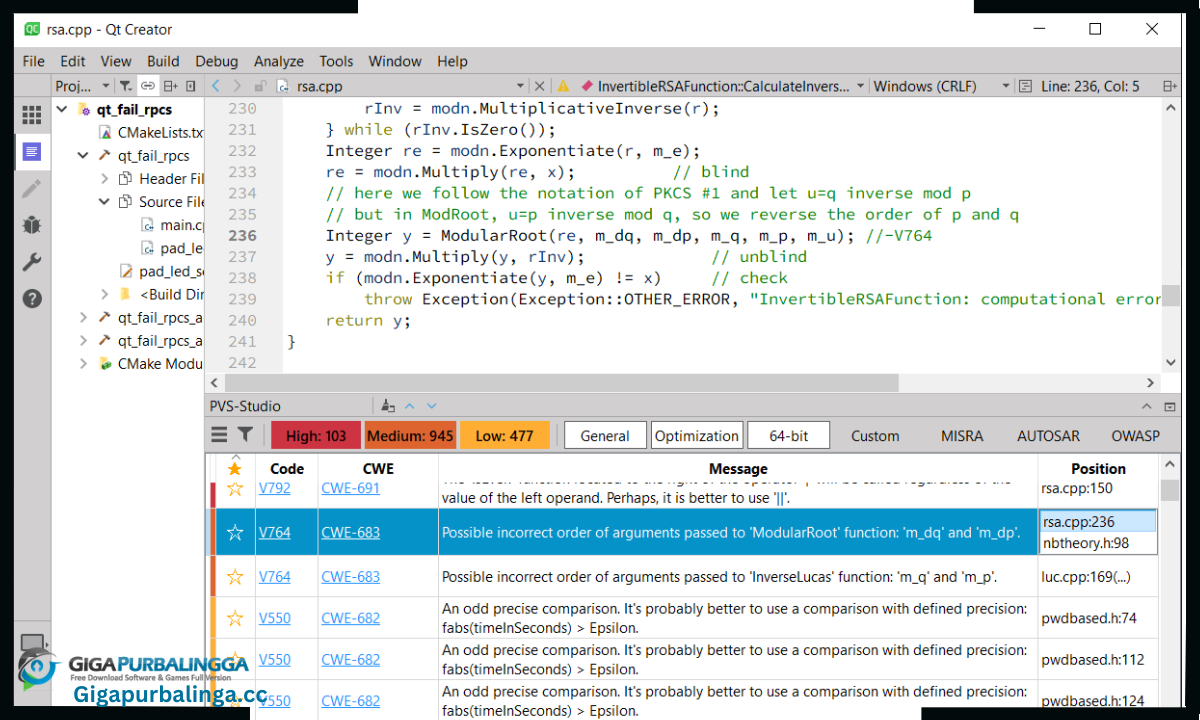Open the CWE-683 link in selected row

click(351, 533)
